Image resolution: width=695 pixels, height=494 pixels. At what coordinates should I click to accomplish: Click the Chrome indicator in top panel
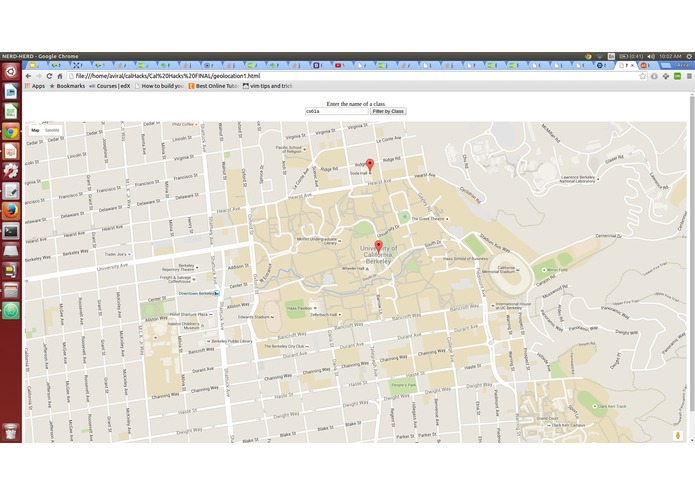(x=588, y=56)
